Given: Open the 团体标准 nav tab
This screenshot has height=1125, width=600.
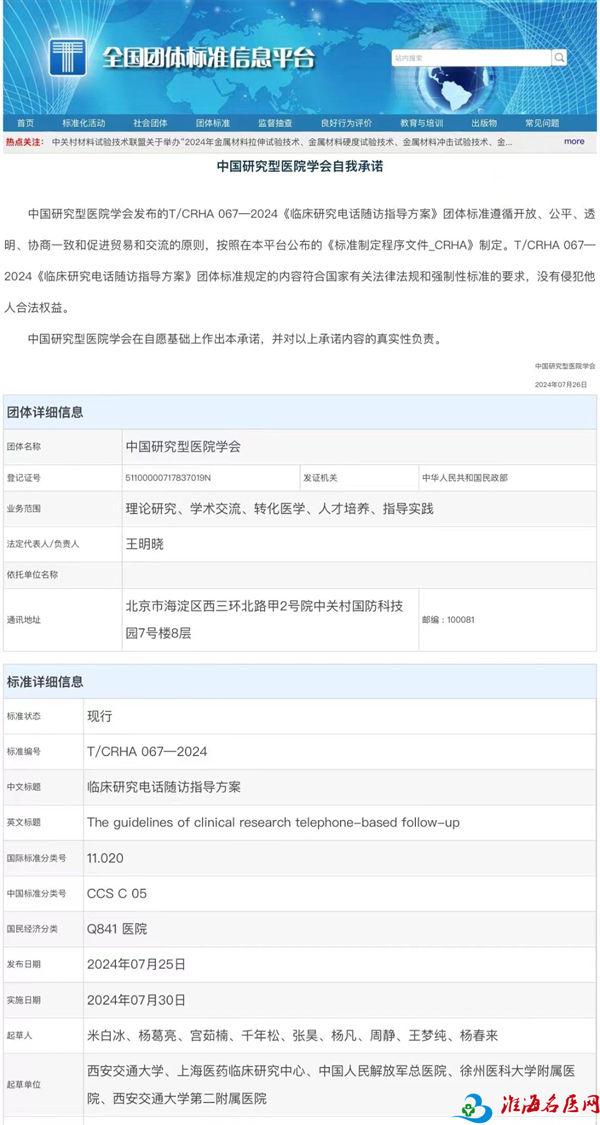Looking at the screenshot, I should [213, 123].
